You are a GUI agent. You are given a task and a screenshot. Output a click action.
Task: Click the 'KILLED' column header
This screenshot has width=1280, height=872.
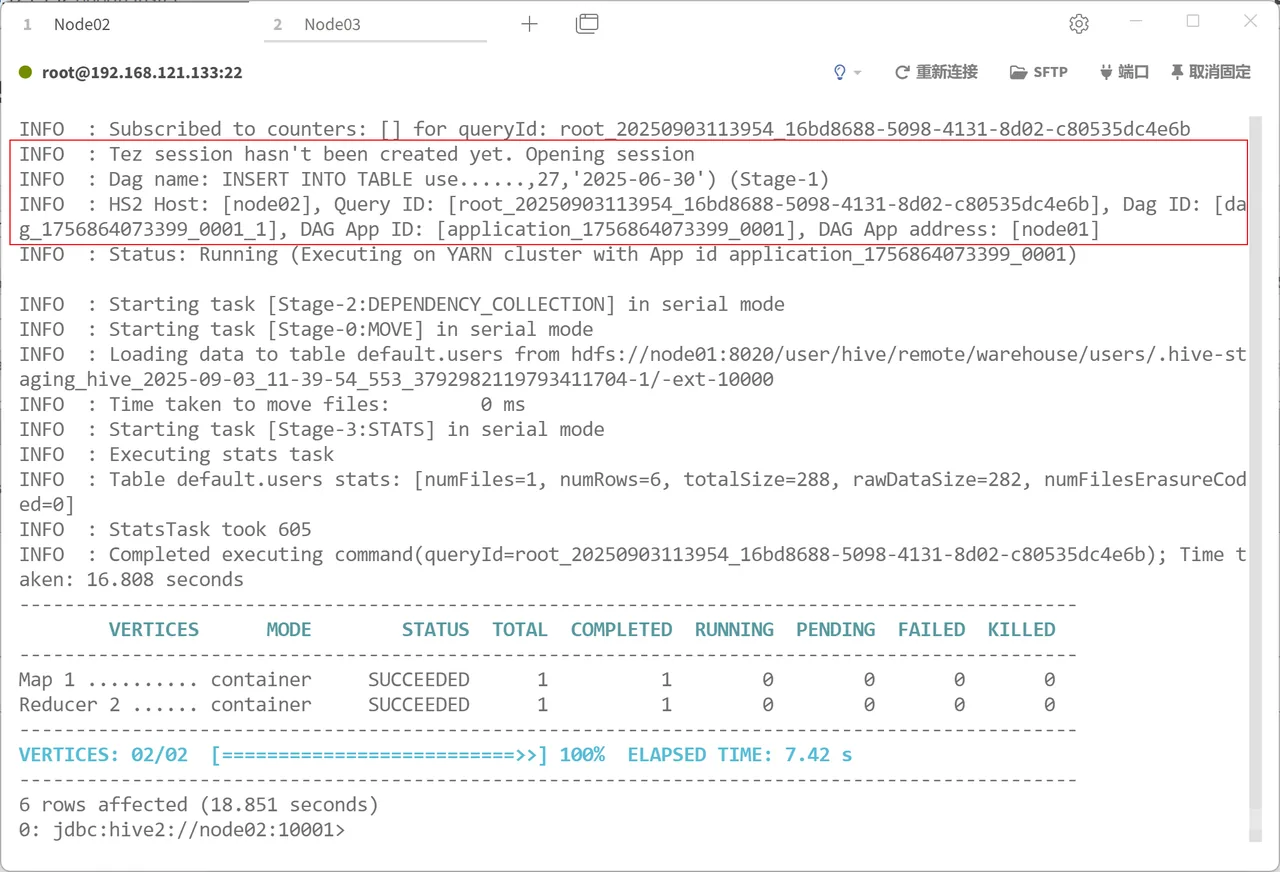pyautogui.click(x=1021, y=630)
